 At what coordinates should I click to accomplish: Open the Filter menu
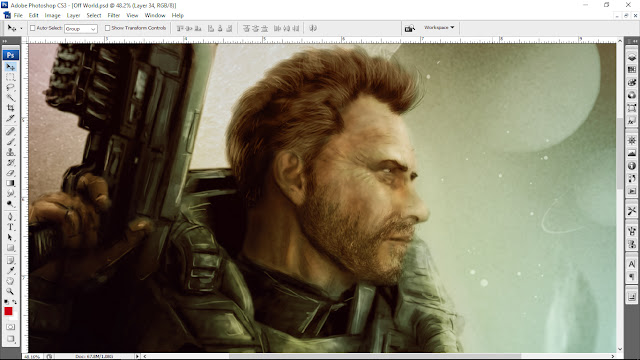pos(113,16)
